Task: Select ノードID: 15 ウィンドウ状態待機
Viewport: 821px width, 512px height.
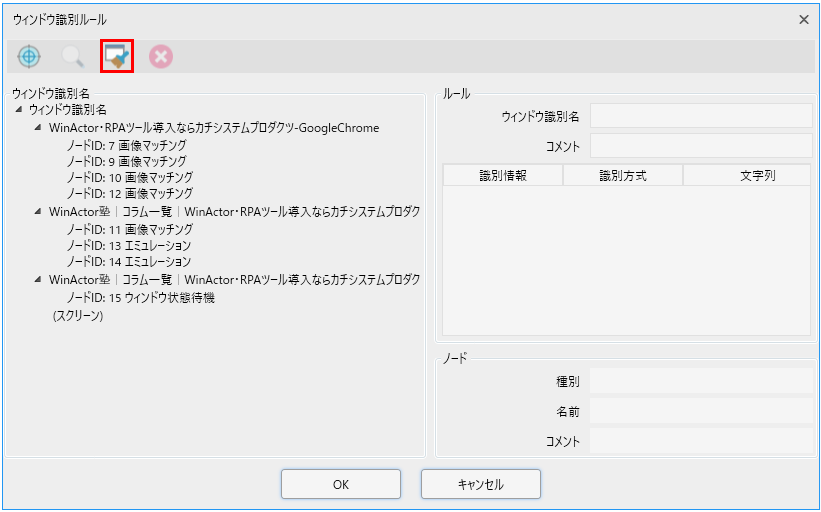Action: click(140, 298)
